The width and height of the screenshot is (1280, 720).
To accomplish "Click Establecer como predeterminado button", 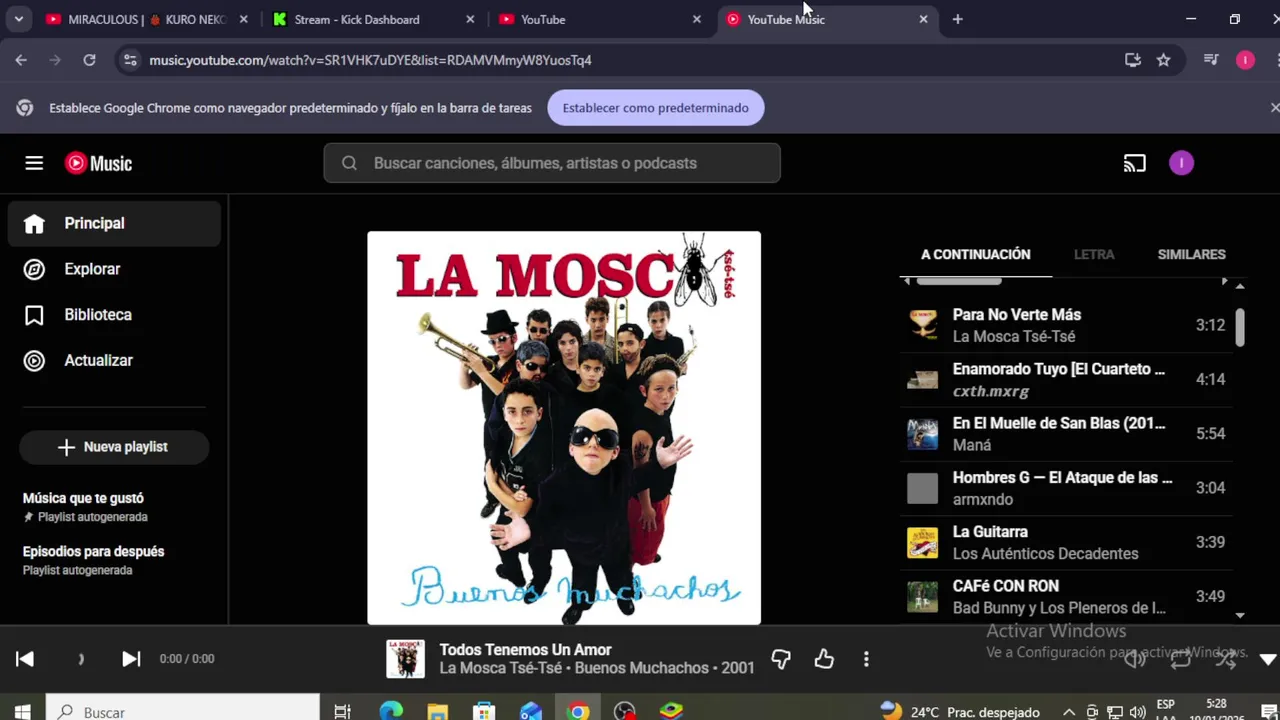I will (x=656, y=108).
